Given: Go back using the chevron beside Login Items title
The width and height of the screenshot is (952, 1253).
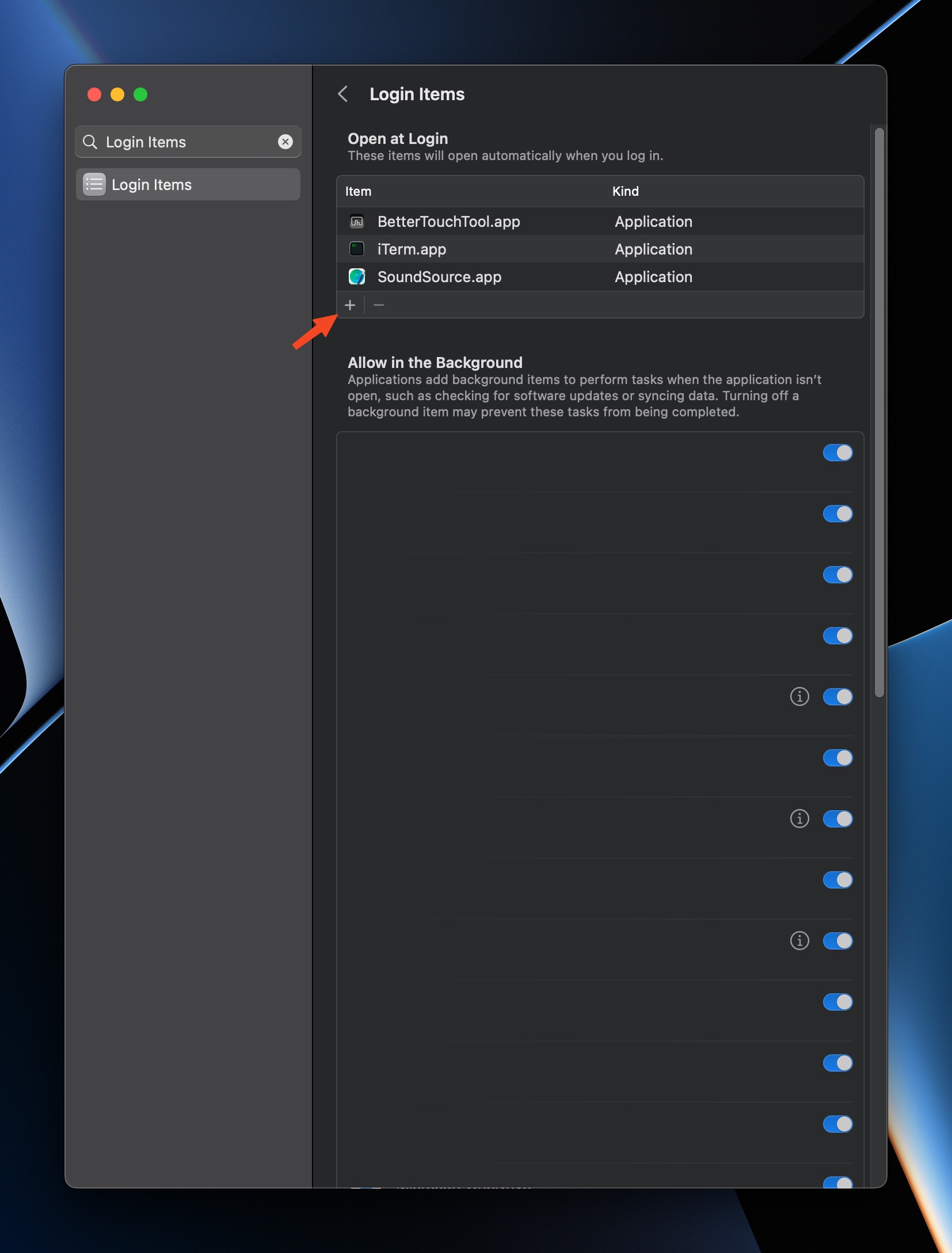Looking at the screenshot, I should point(343,94).
